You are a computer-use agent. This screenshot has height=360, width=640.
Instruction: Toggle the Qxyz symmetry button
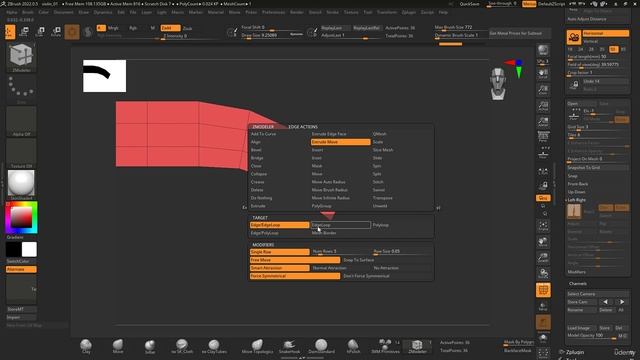coord(543,198)
